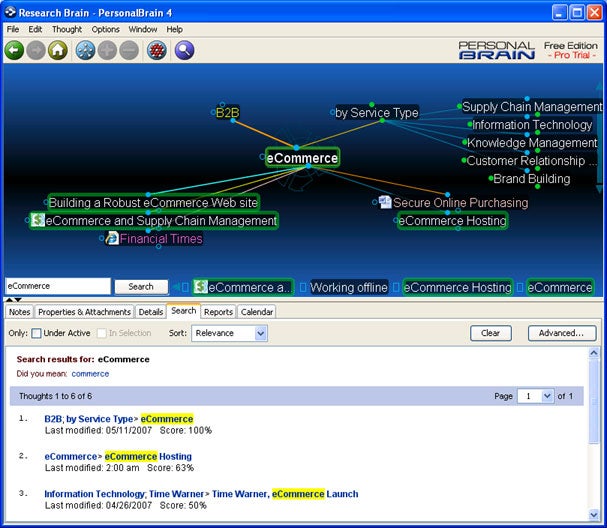
Task: Switch to the Reports tab
Action: point(218,312)
